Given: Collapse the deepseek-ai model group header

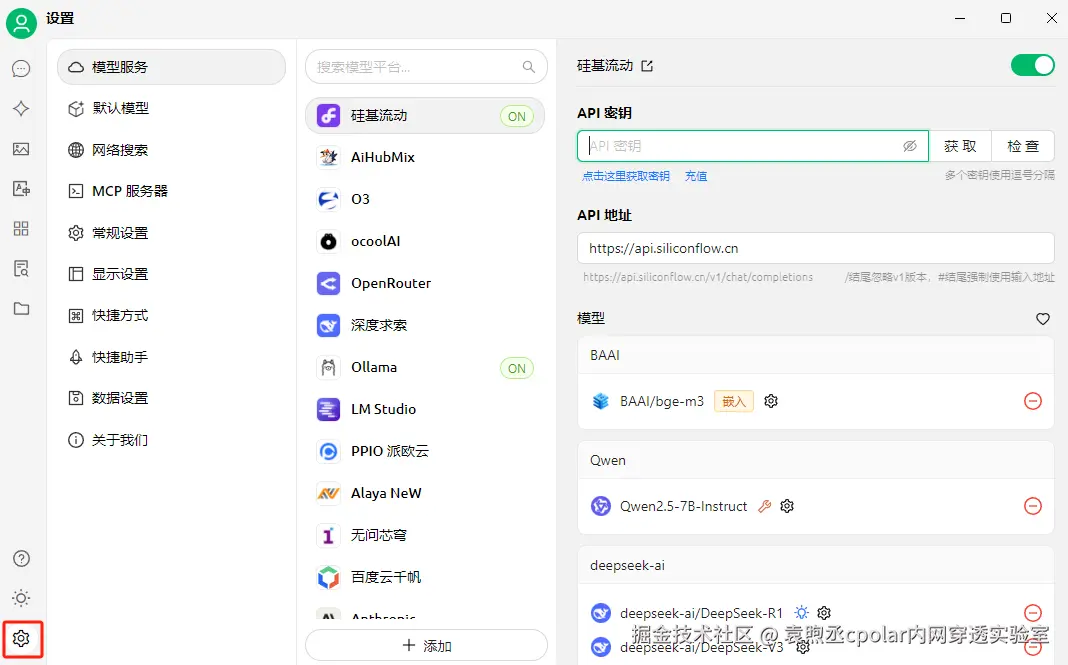Looking at the screenshot, I should tap(815, 566).
